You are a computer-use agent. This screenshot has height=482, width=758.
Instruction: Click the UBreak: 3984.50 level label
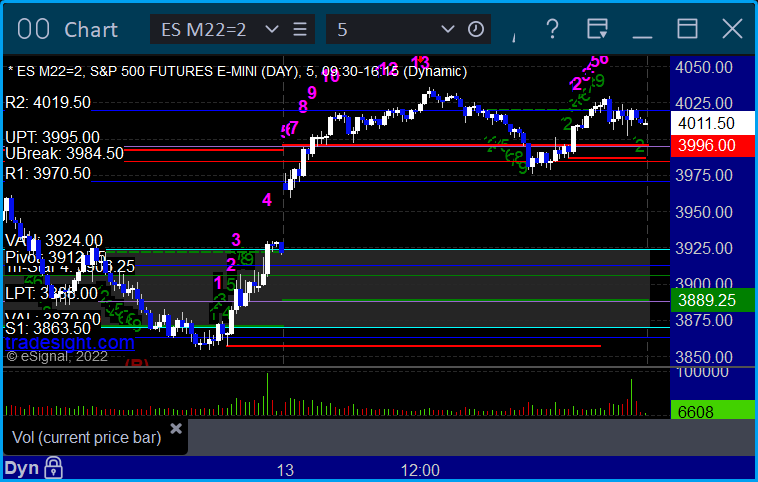[64, 154]
